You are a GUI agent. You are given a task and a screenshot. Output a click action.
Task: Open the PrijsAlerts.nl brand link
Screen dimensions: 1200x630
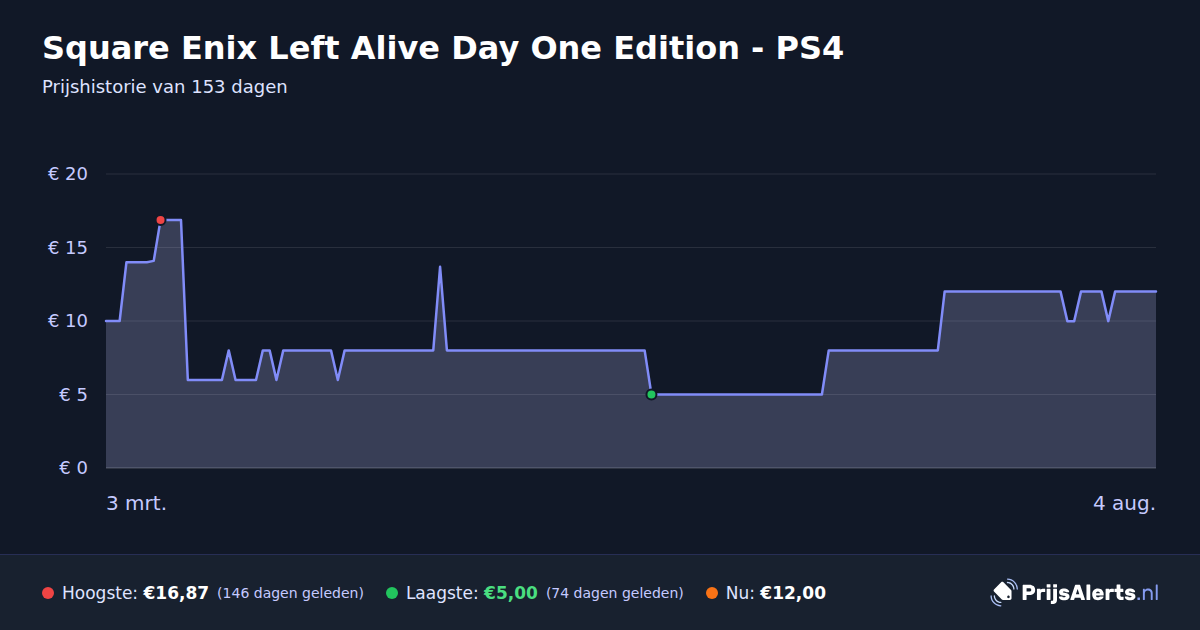(x=1075, y=593)
